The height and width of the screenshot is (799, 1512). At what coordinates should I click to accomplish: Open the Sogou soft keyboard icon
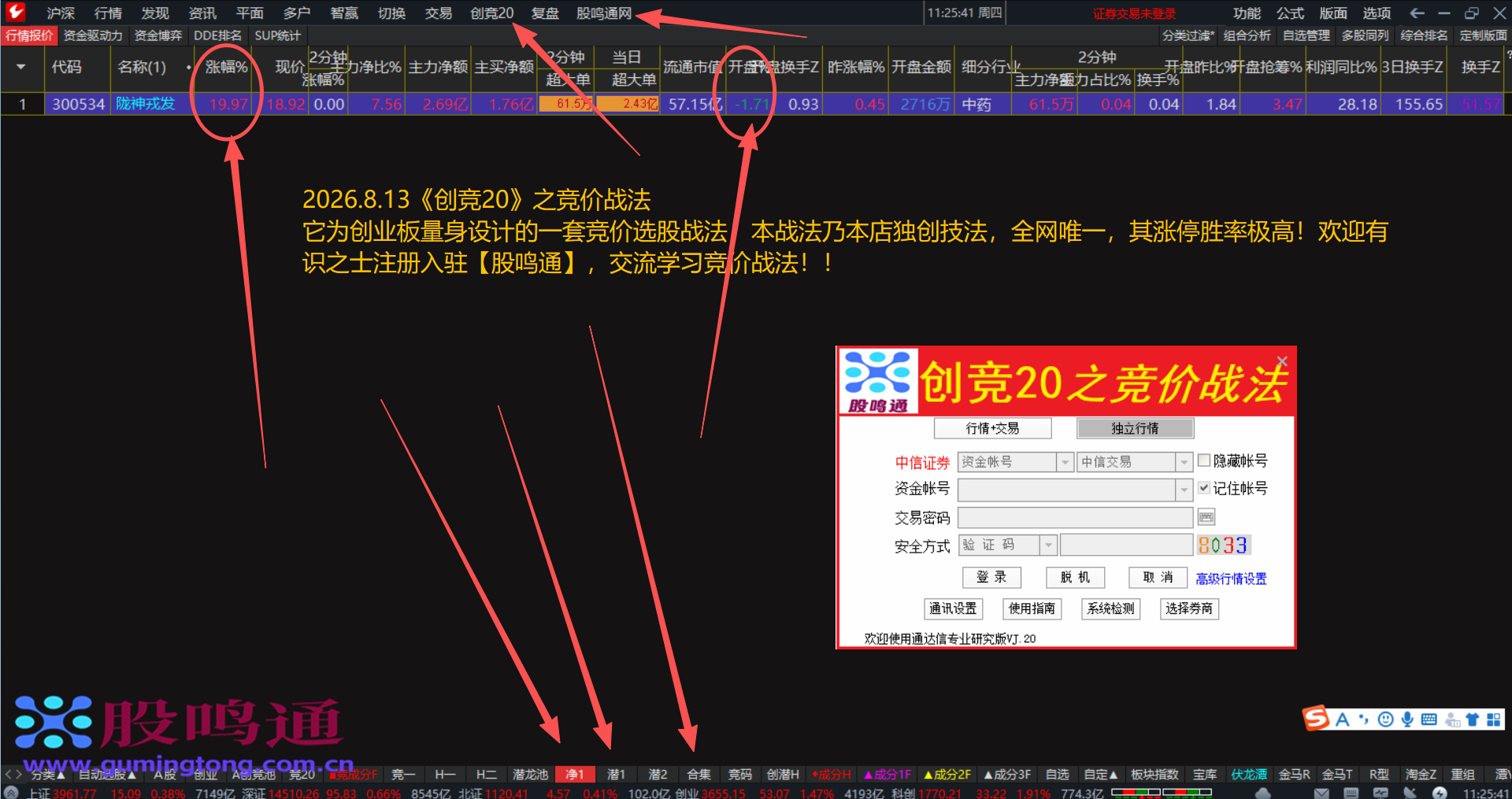tap(1429, 719)
